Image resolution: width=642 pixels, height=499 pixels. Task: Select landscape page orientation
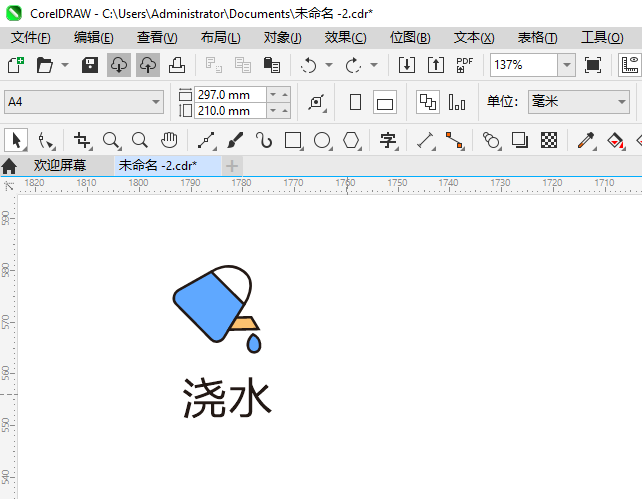click(x=385, y=102)
